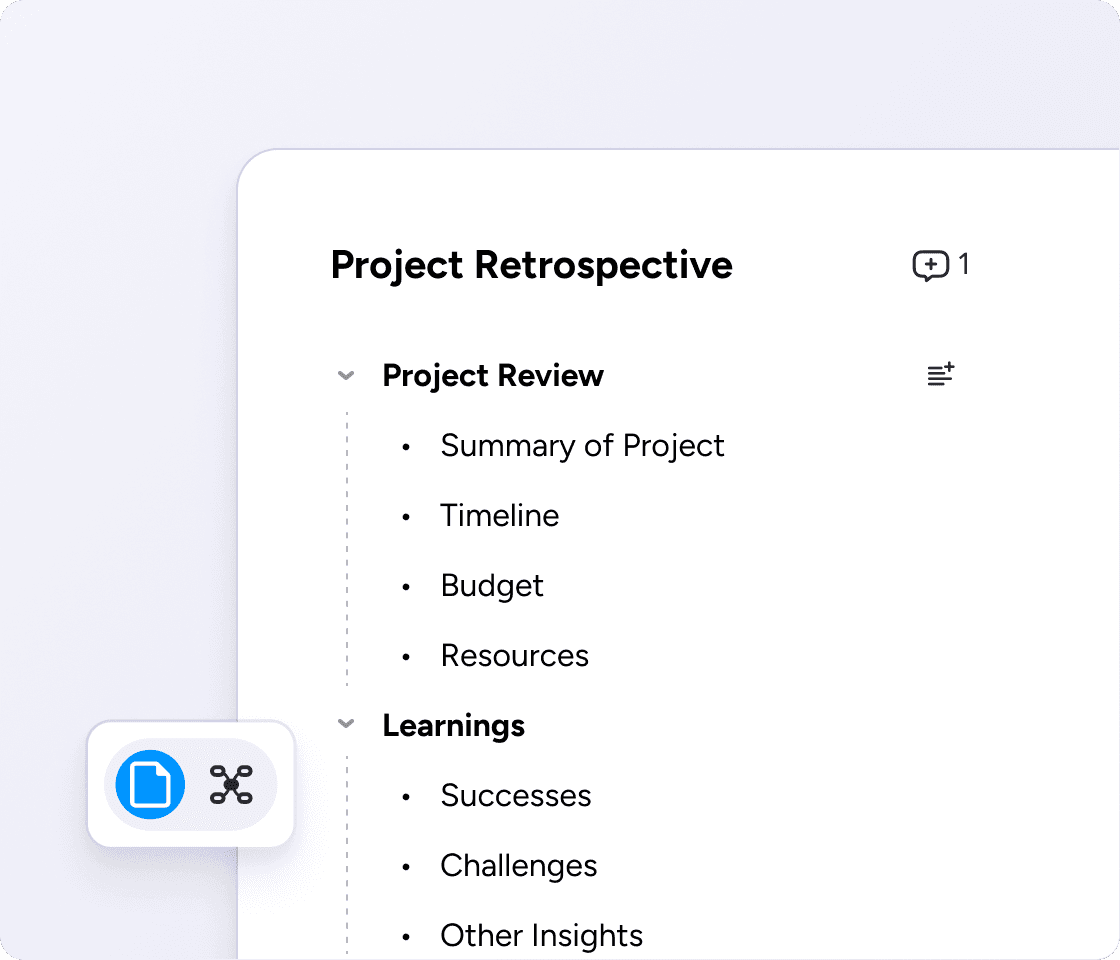Click the Successes item text
This screenshot has width=1120, height=960.
(515, 796)
